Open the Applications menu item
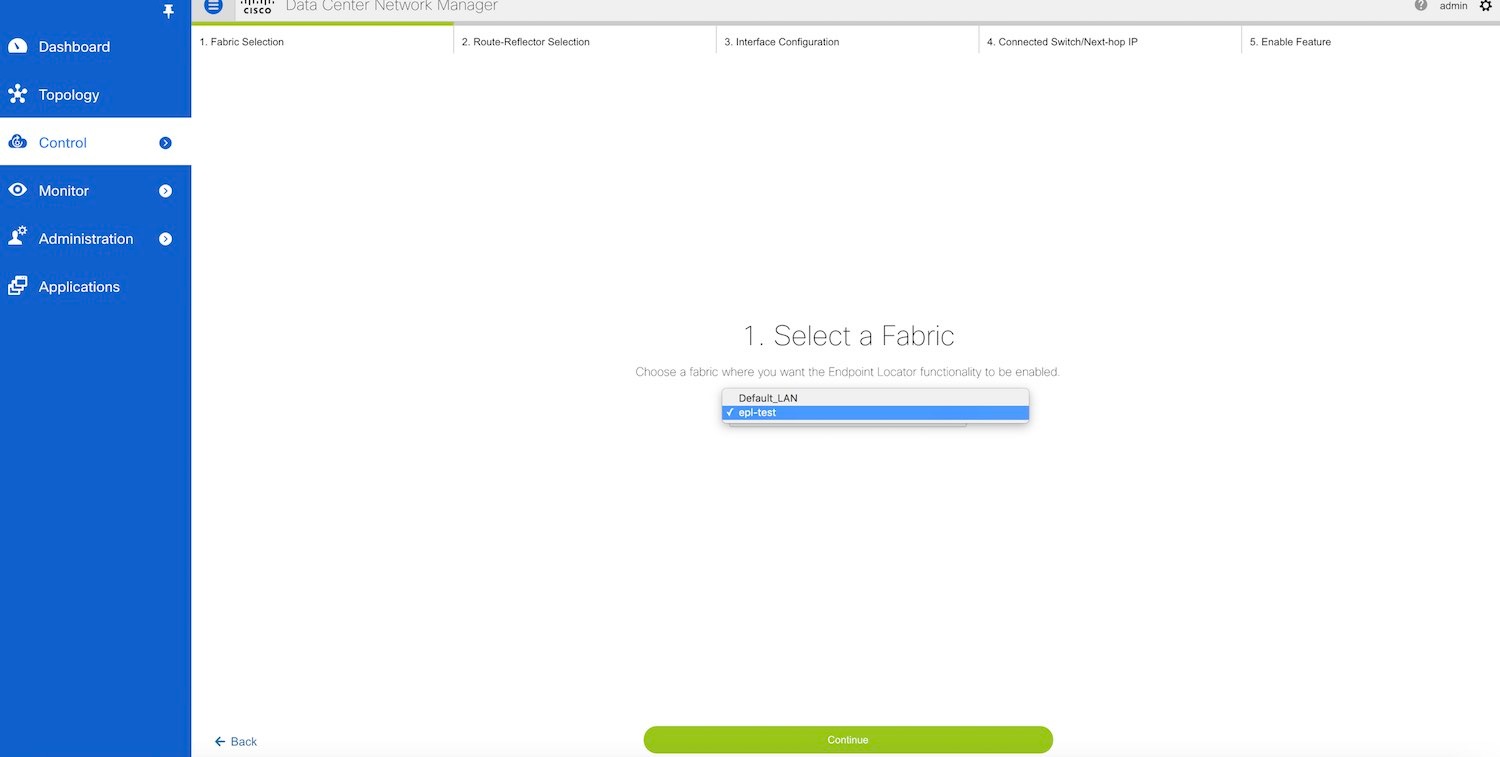The image size is (1500, 757). (x=95, y=286)
